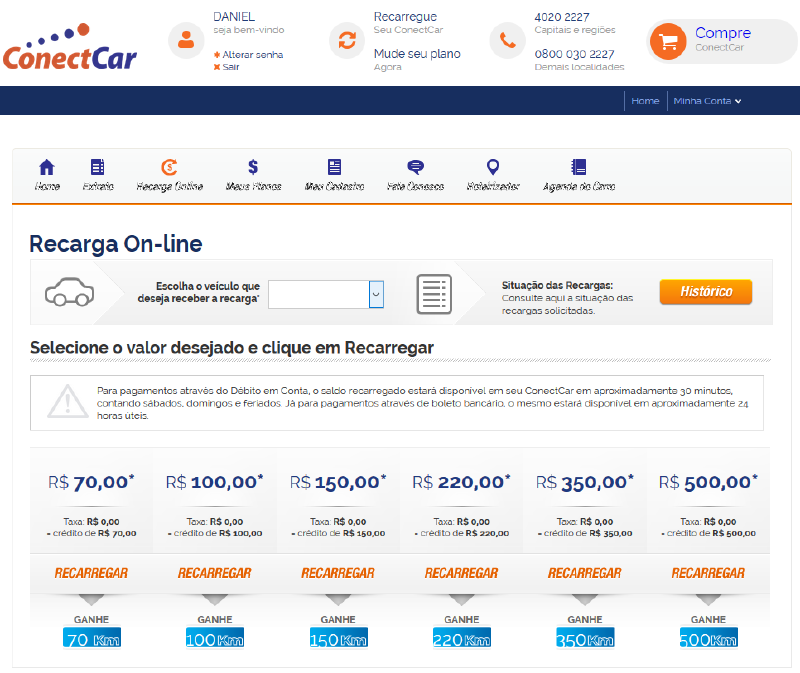Image resolution: width=800 pixels, height=673 pixels.
Task: Select the R$ 500,00 price heading
Action: pyautogui.click(x=708, y=482)
